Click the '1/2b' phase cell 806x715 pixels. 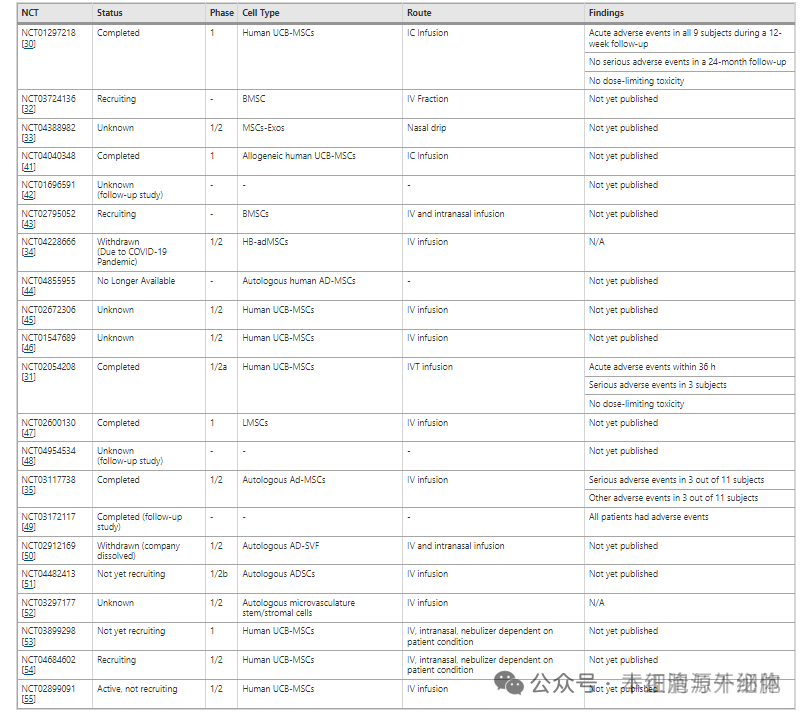coord(218,574)
